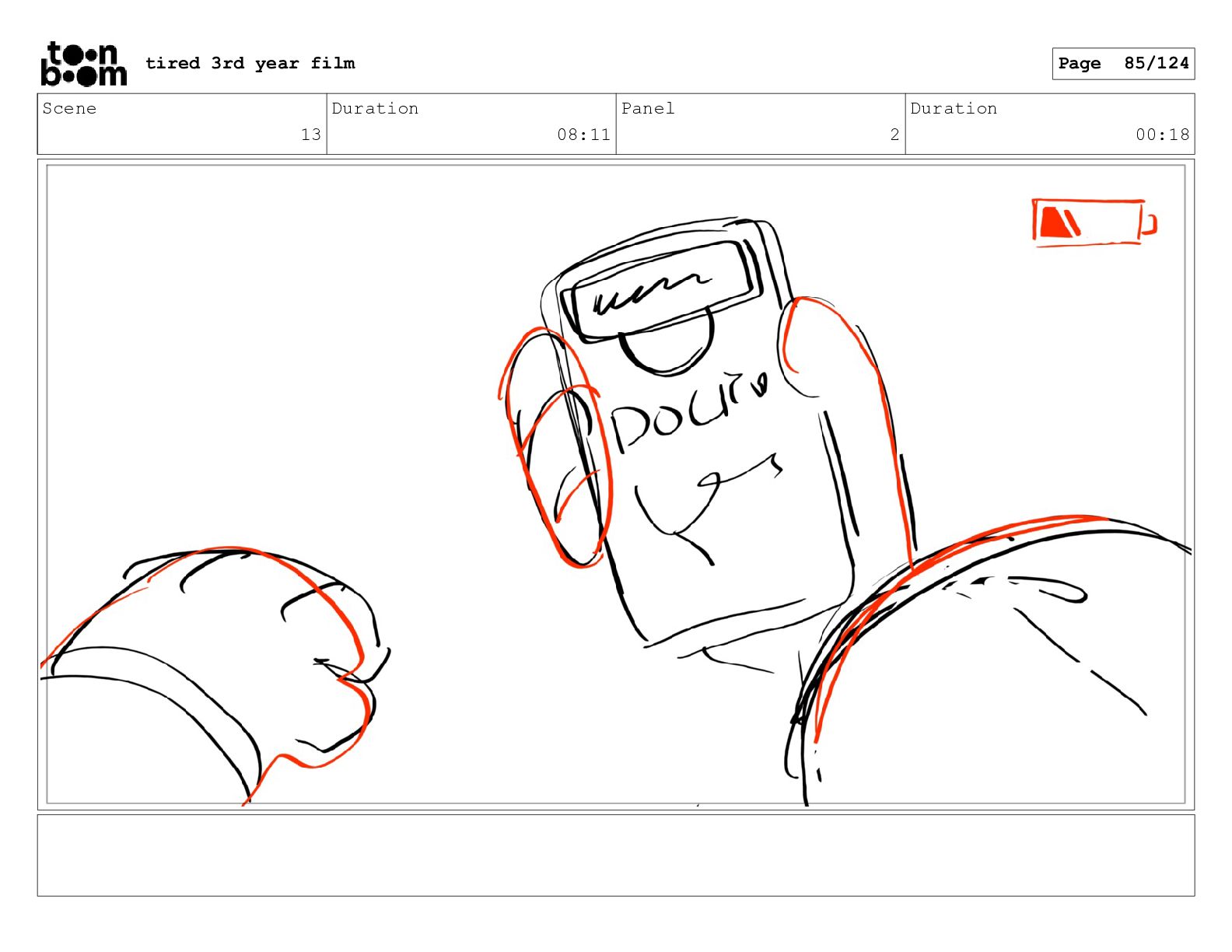Click the 'tired 3rd year film' title
Screen dimensions: 1232x952
(250, 63)
